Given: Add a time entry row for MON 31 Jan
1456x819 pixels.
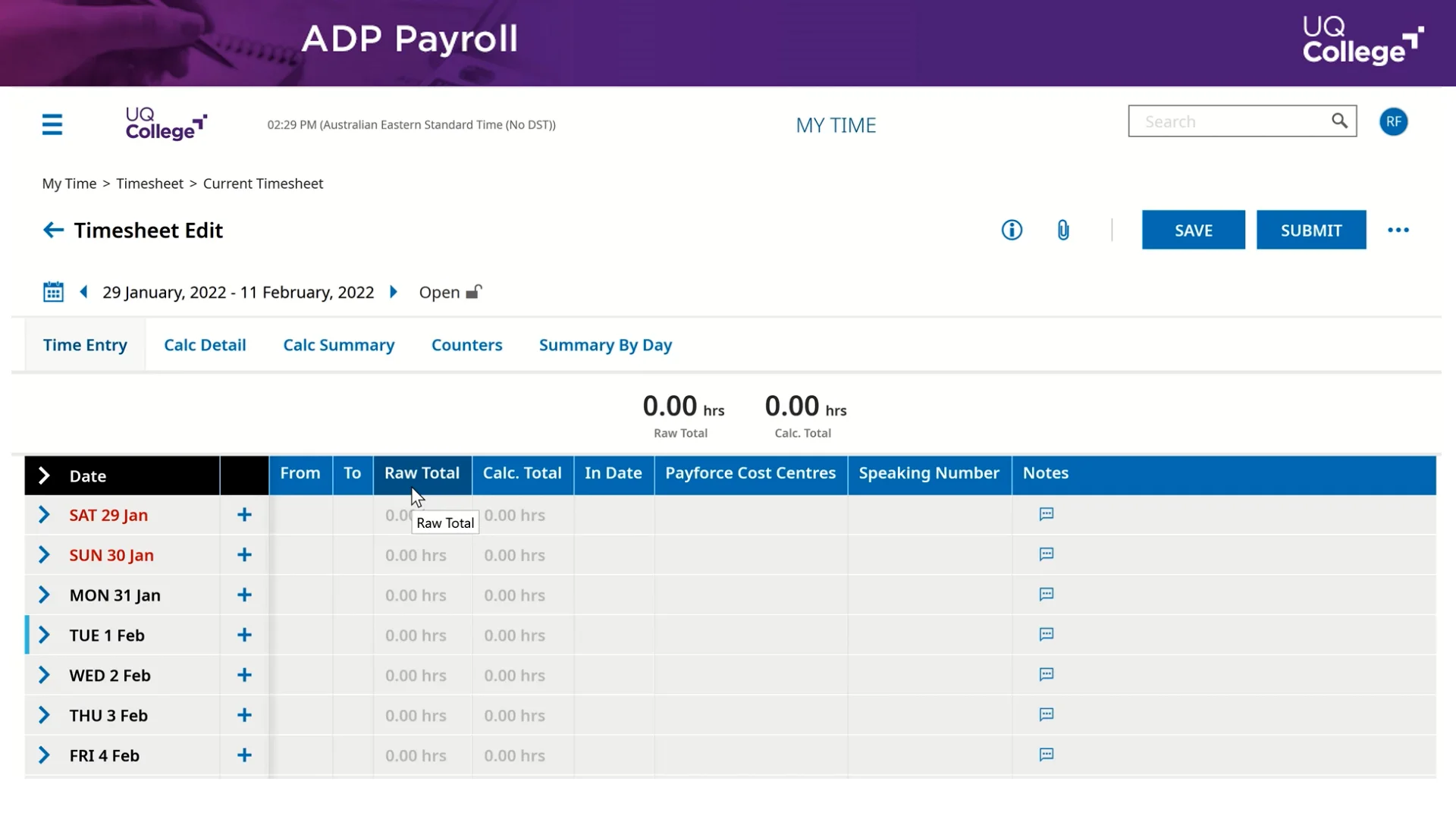Looking at the screenshot, I should click(243, 595).
